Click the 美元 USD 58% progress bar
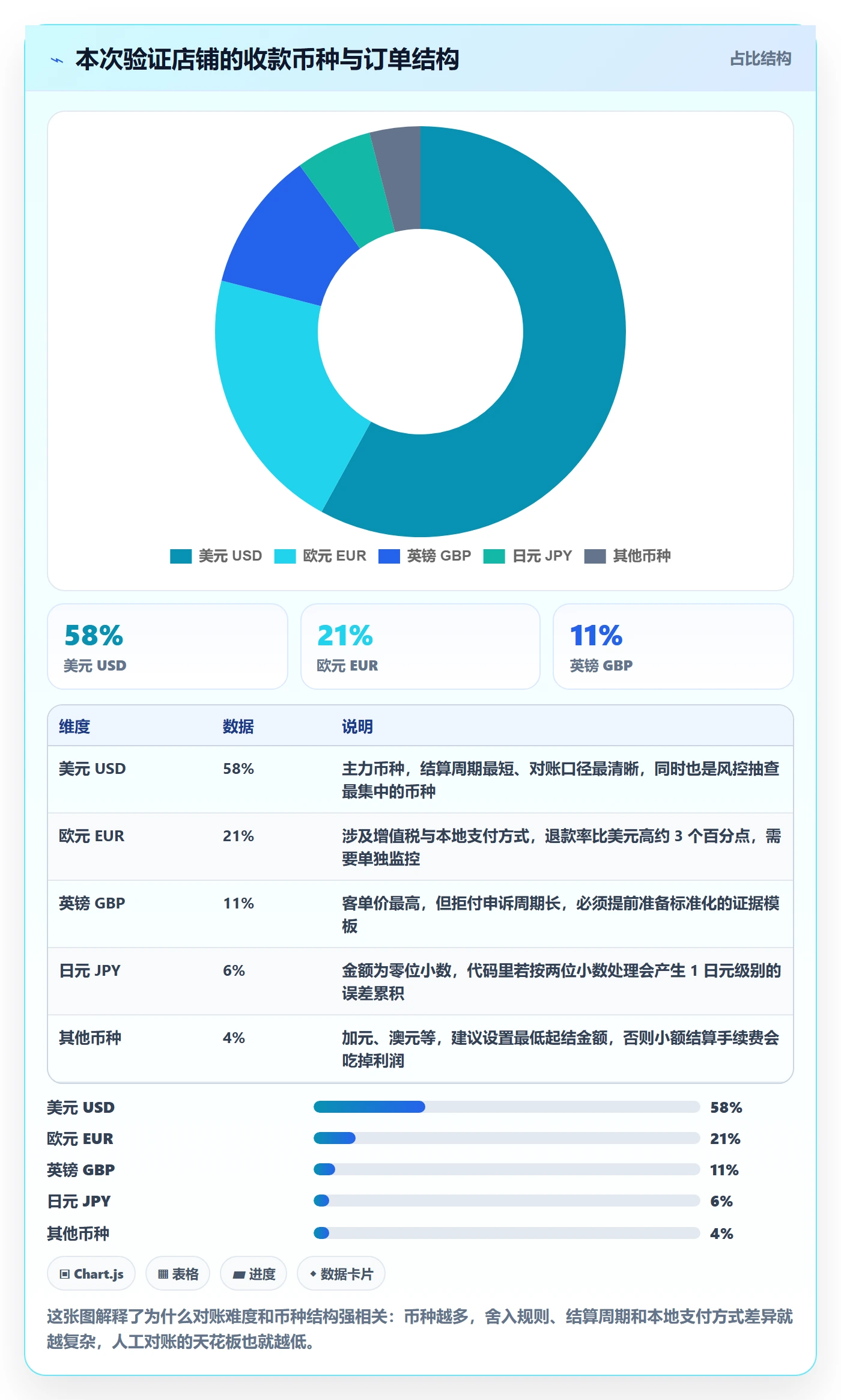 click(x=506, y=1107)
